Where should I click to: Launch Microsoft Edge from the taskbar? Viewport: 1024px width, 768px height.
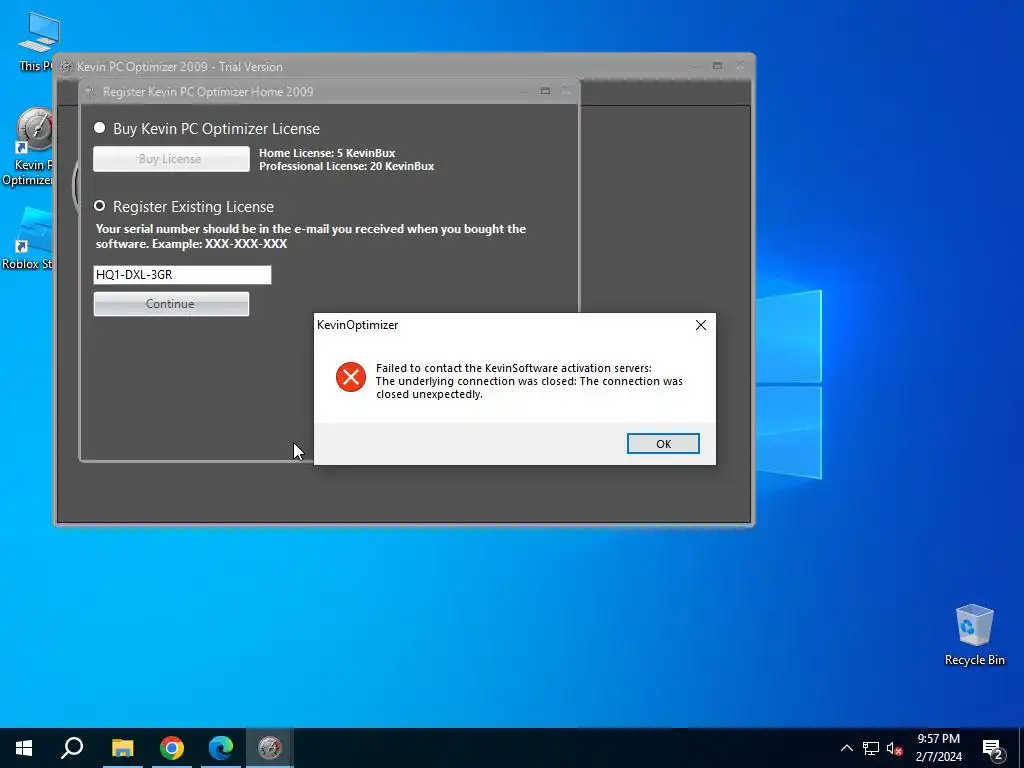[221, 748]
